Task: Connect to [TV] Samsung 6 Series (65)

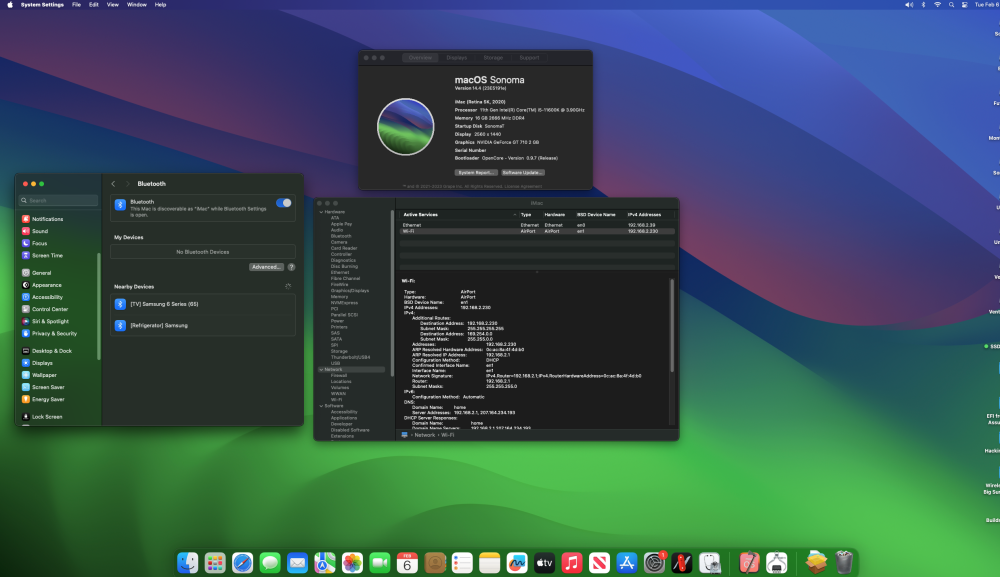Action: pyautogui.click(x=203, y=304)
